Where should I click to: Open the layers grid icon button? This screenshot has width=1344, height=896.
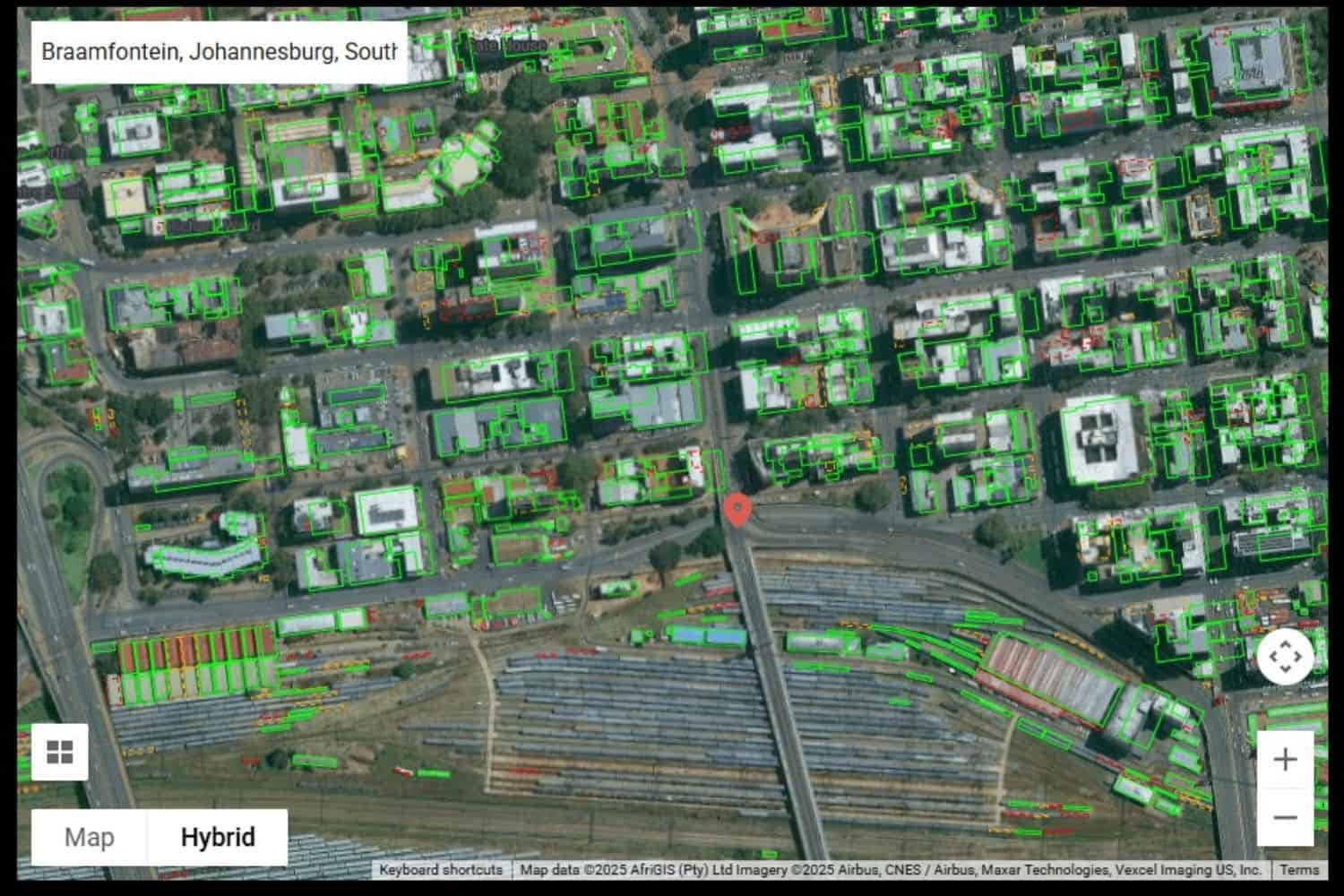click(60, 752)
